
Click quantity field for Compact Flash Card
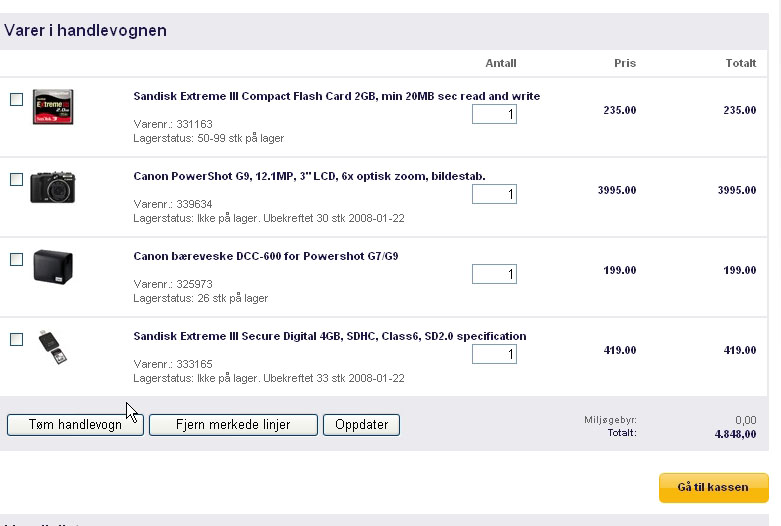point(495,114)
